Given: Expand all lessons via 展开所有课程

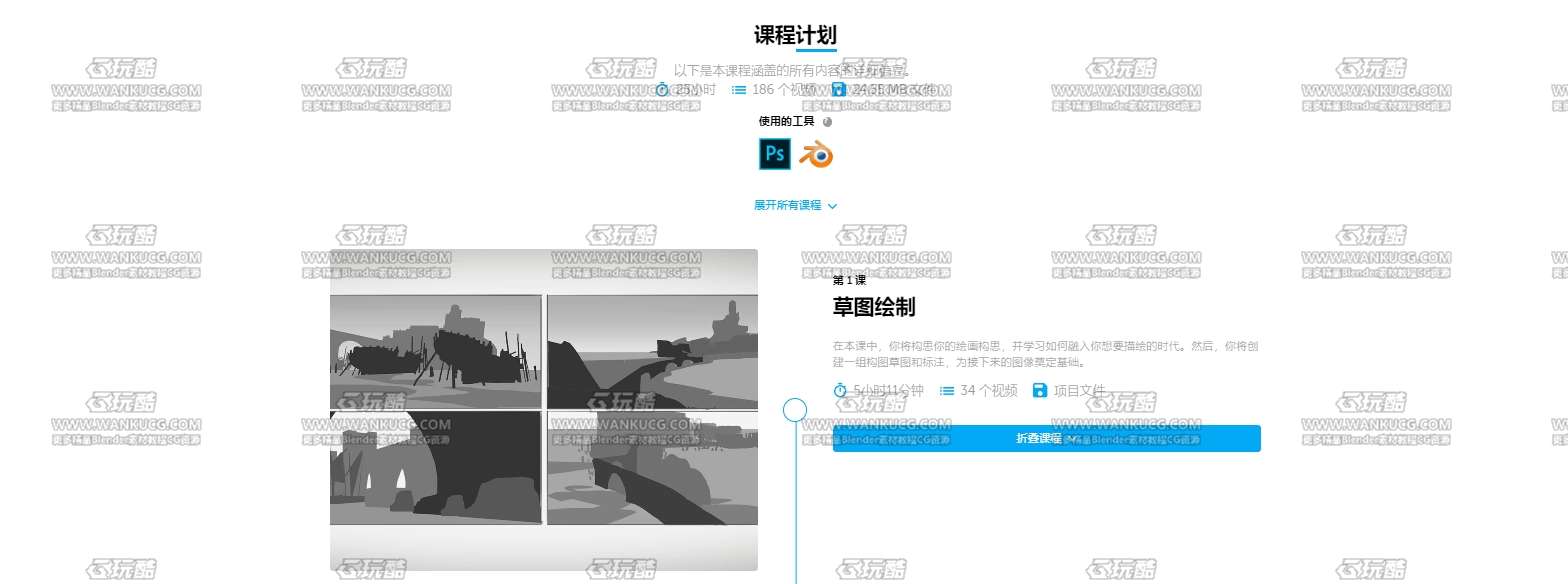Looking at the screenshot, I should [x=795, y=205].
